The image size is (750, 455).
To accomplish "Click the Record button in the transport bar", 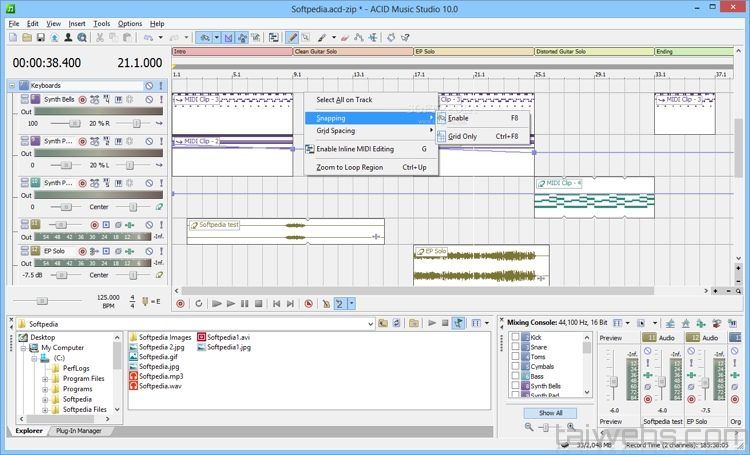I will [x=180, y=303].
